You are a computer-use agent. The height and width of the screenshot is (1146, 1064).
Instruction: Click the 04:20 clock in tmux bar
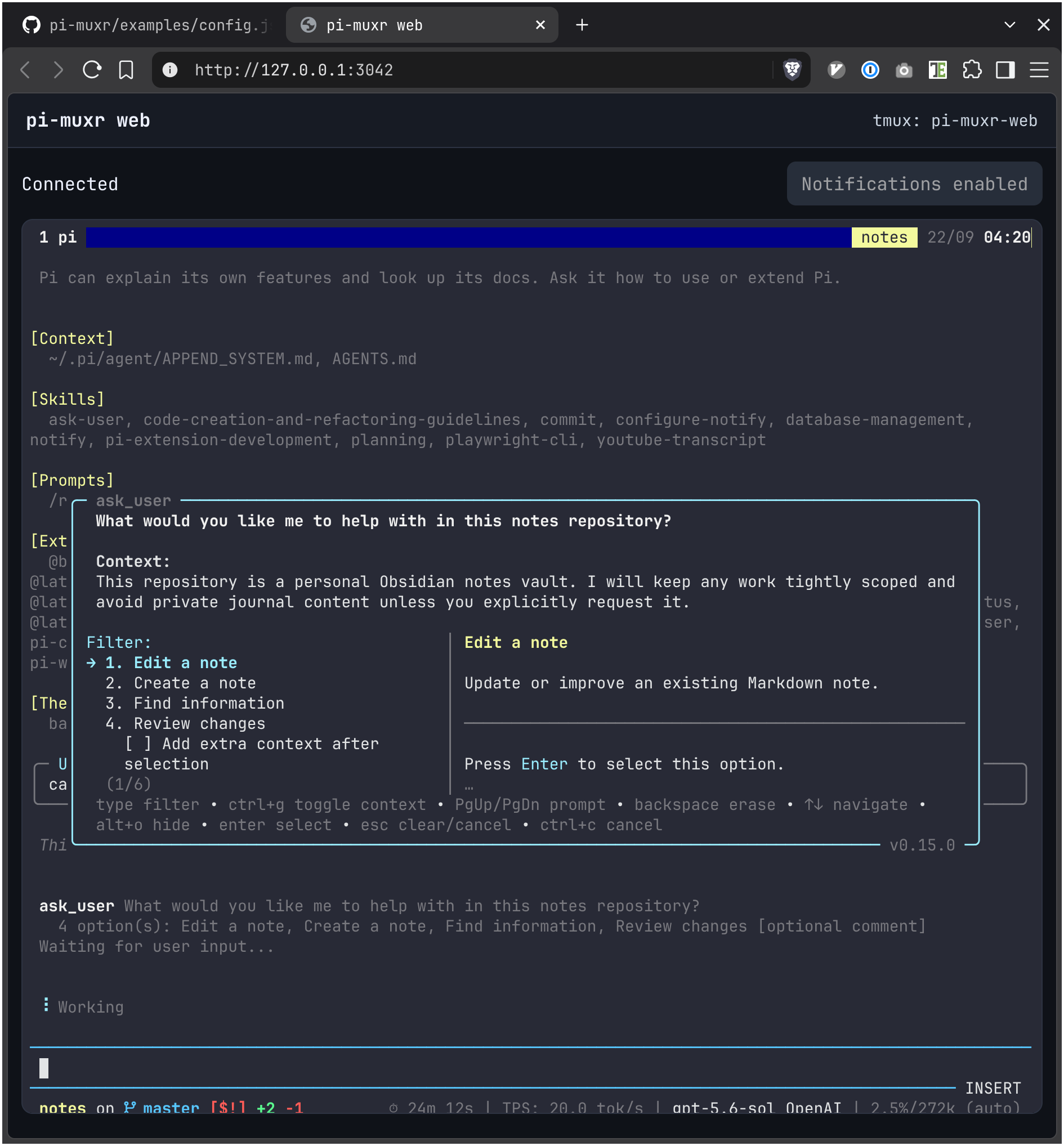(1007, 237)
